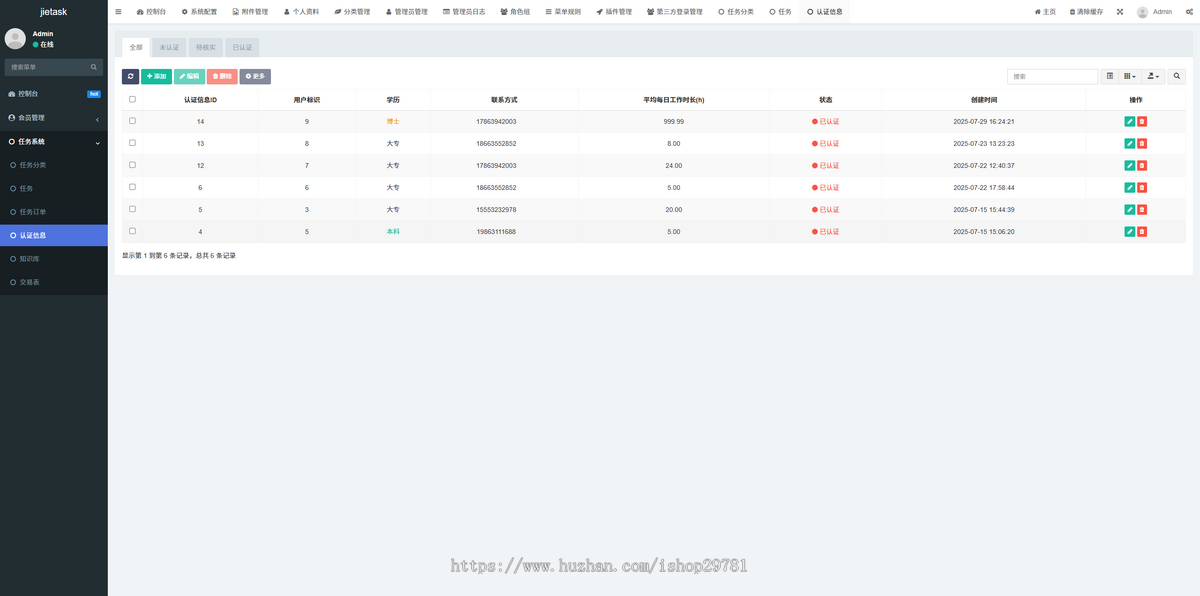Viewport: 1200px width, 596px height.
Task: Click the refresh button in the table toolbar
Action: pyautogui.click(x=130, y=76)
